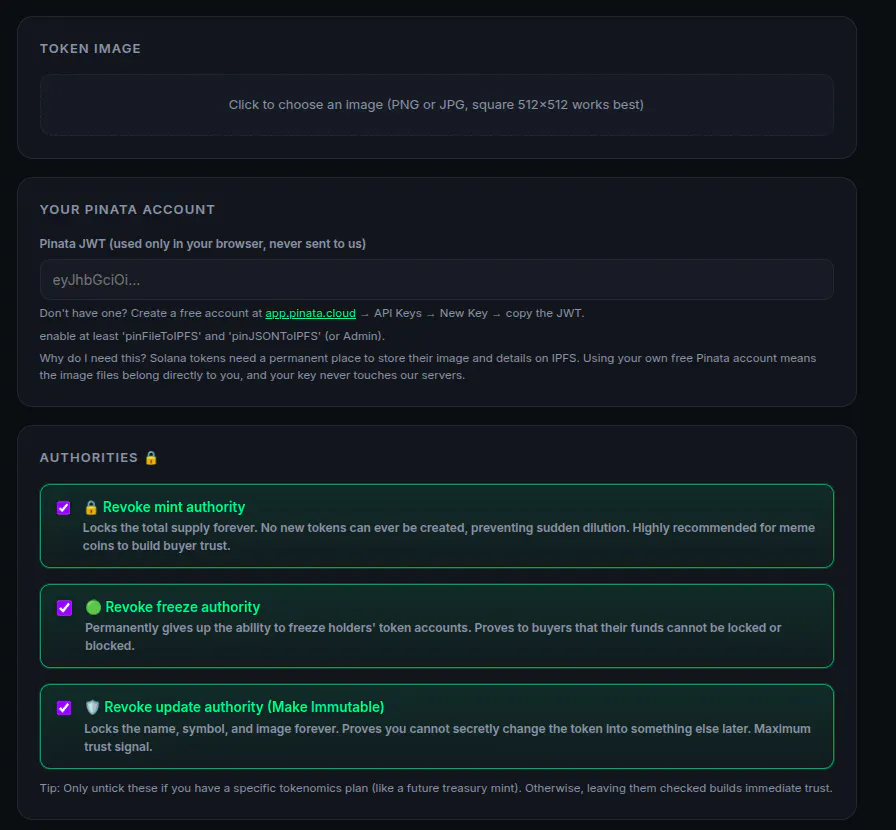Screen dimensions: 896x830
Task: Open the app.pinata.cloud link
Action: point(310,313)
